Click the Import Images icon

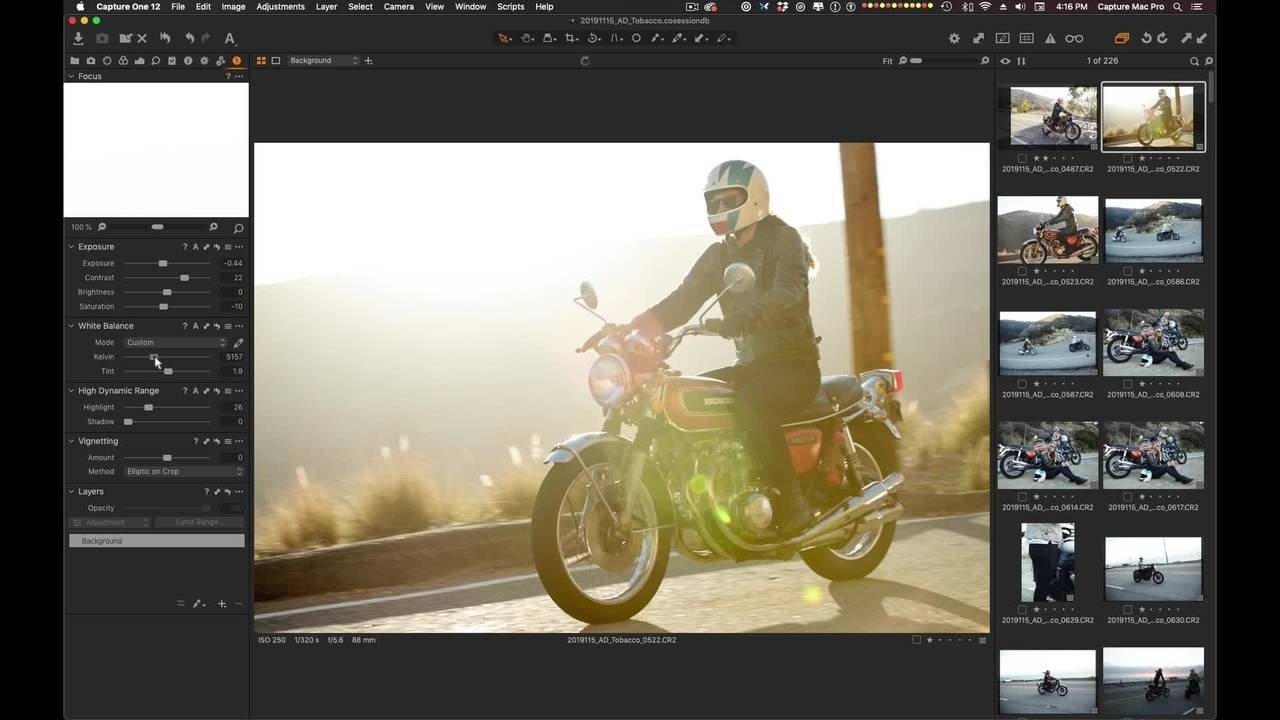click(x=78, y=38)
